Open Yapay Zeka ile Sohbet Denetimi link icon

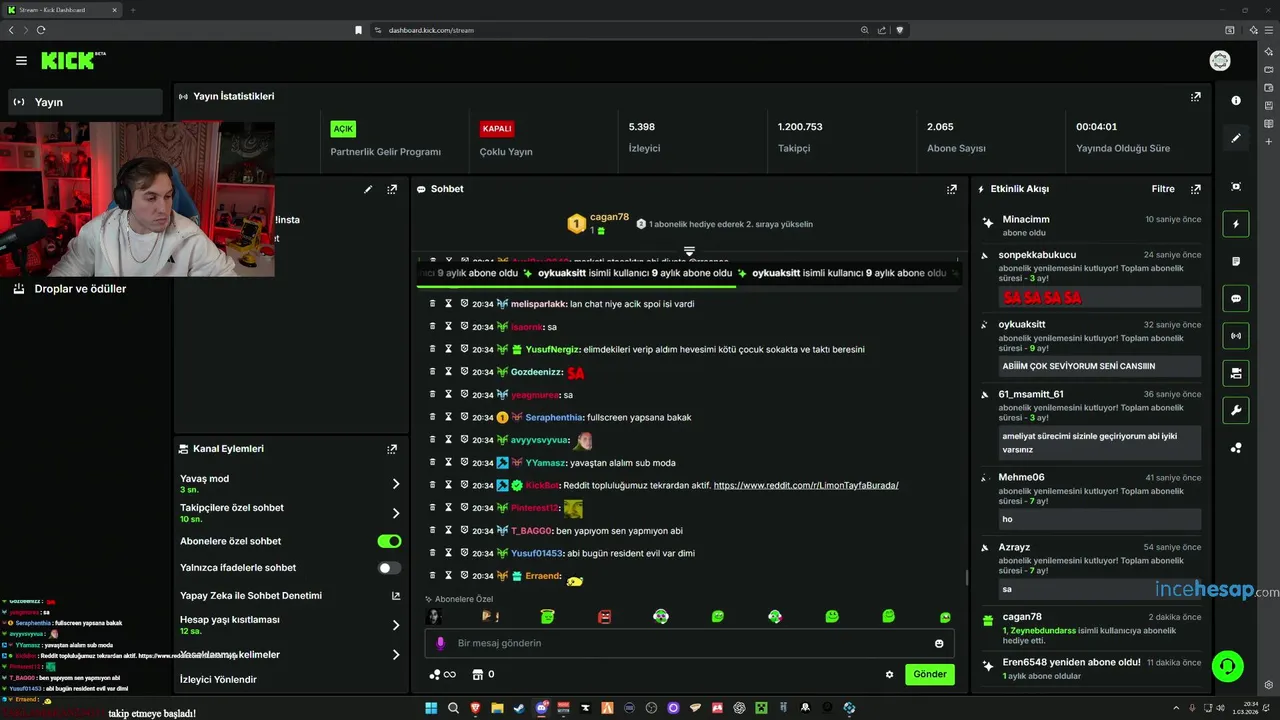396,596
